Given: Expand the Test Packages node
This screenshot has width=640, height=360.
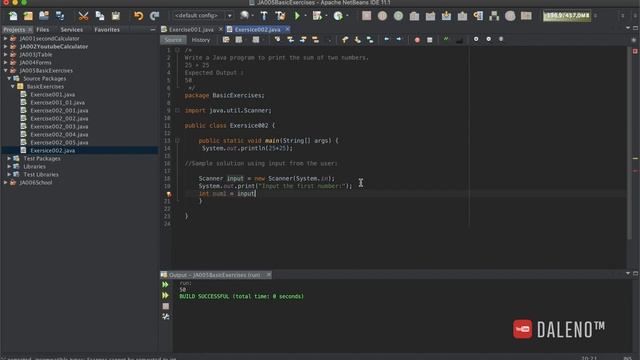Looking at the screenshot, I should (x=9, y=158).
